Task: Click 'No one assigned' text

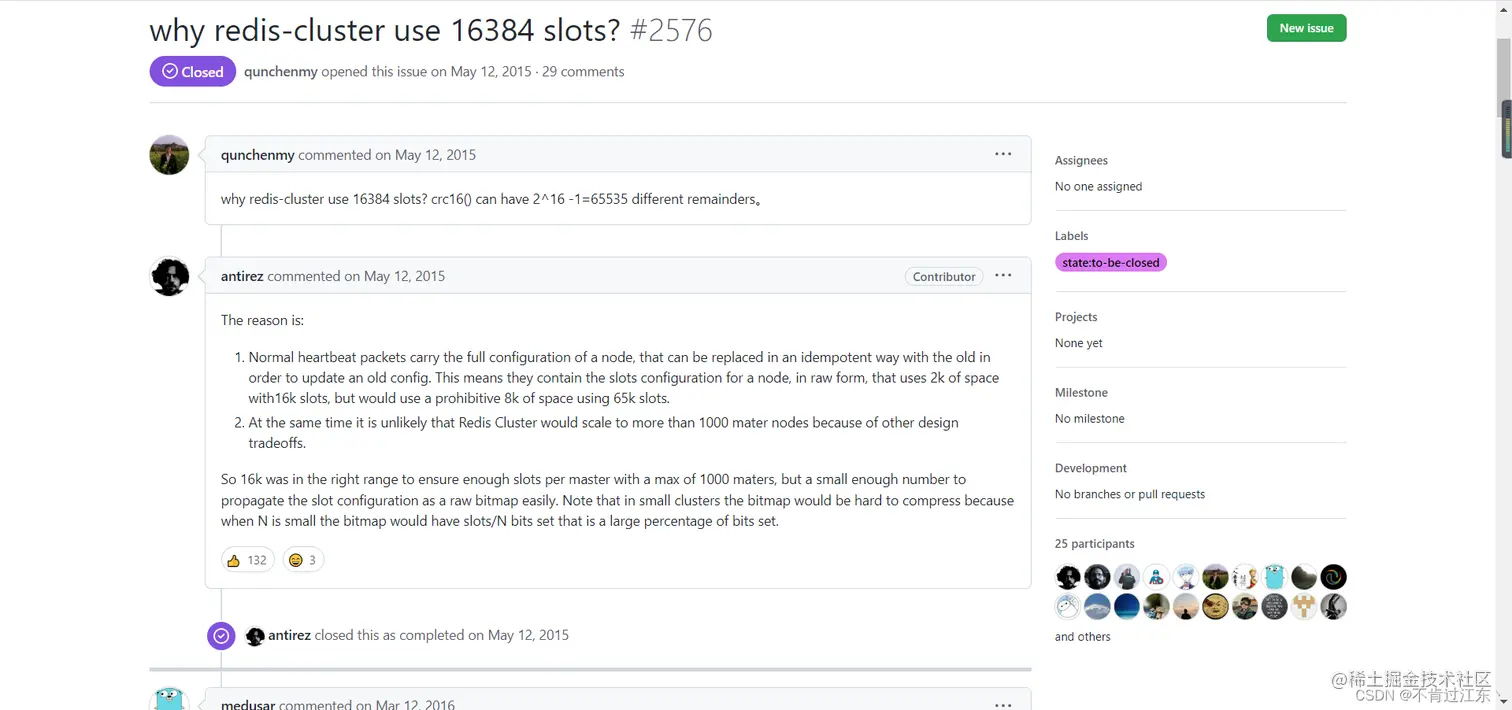Action: pos(1098,186)
